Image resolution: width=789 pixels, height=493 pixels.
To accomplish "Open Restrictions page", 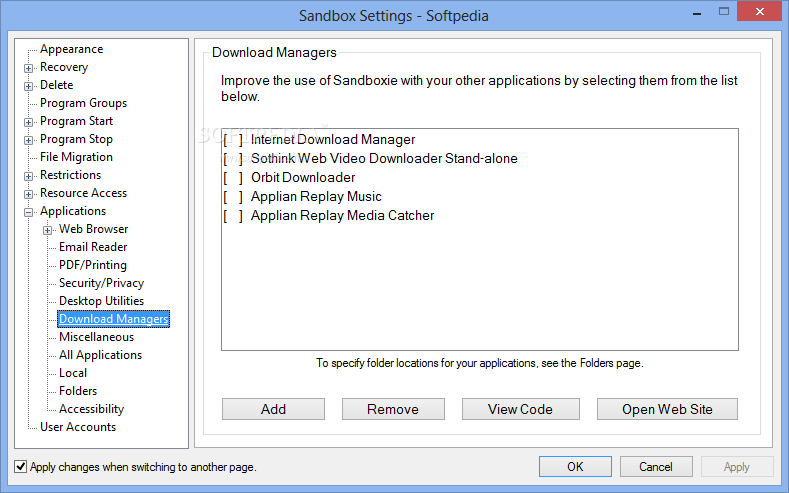I will click(x=70, y=175).
